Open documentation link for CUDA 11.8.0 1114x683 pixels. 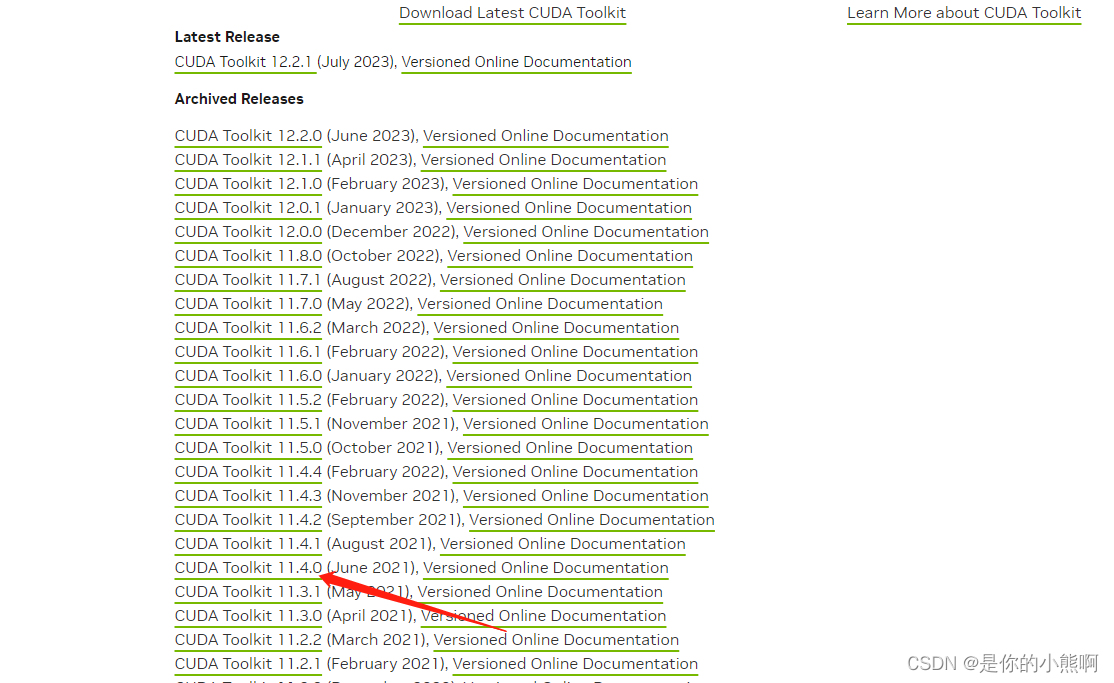click(570, 256)
